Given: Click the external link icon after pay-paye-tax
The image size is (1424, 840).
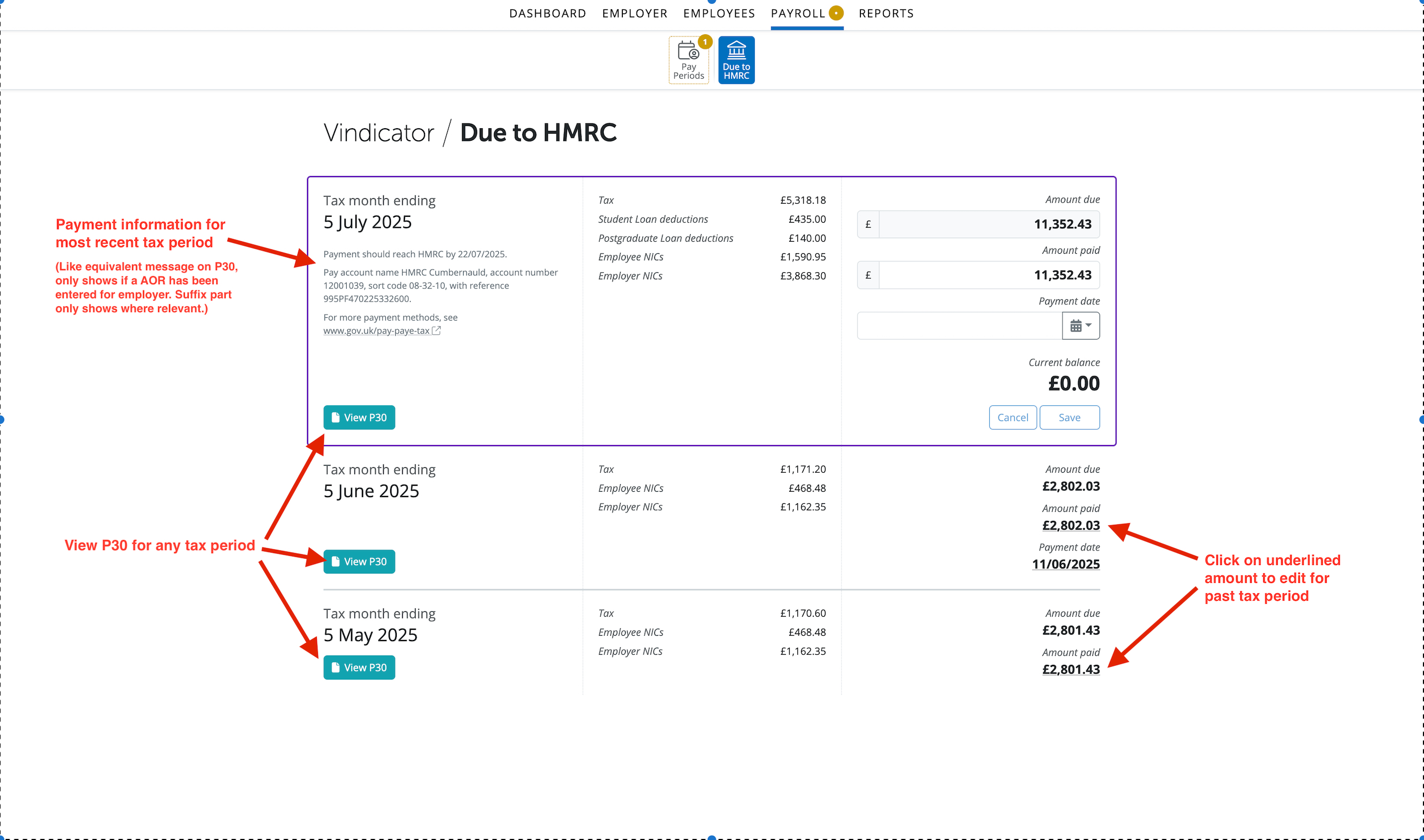Looking at the screenshot, I should (x=436, y=330).
